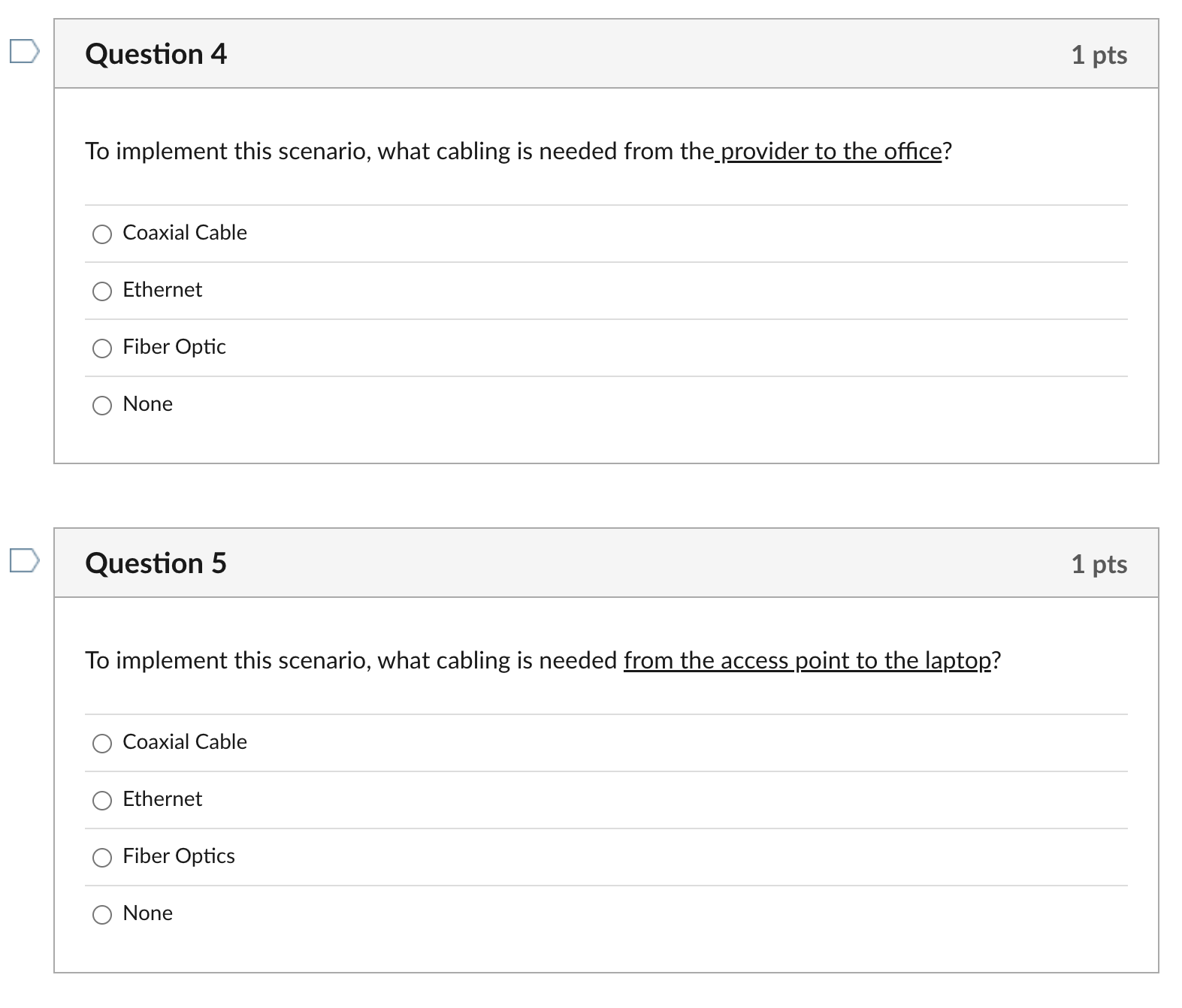Click the Question 5 heading
Screen dimensions: 1182x1008
click(x=156, y=563)
